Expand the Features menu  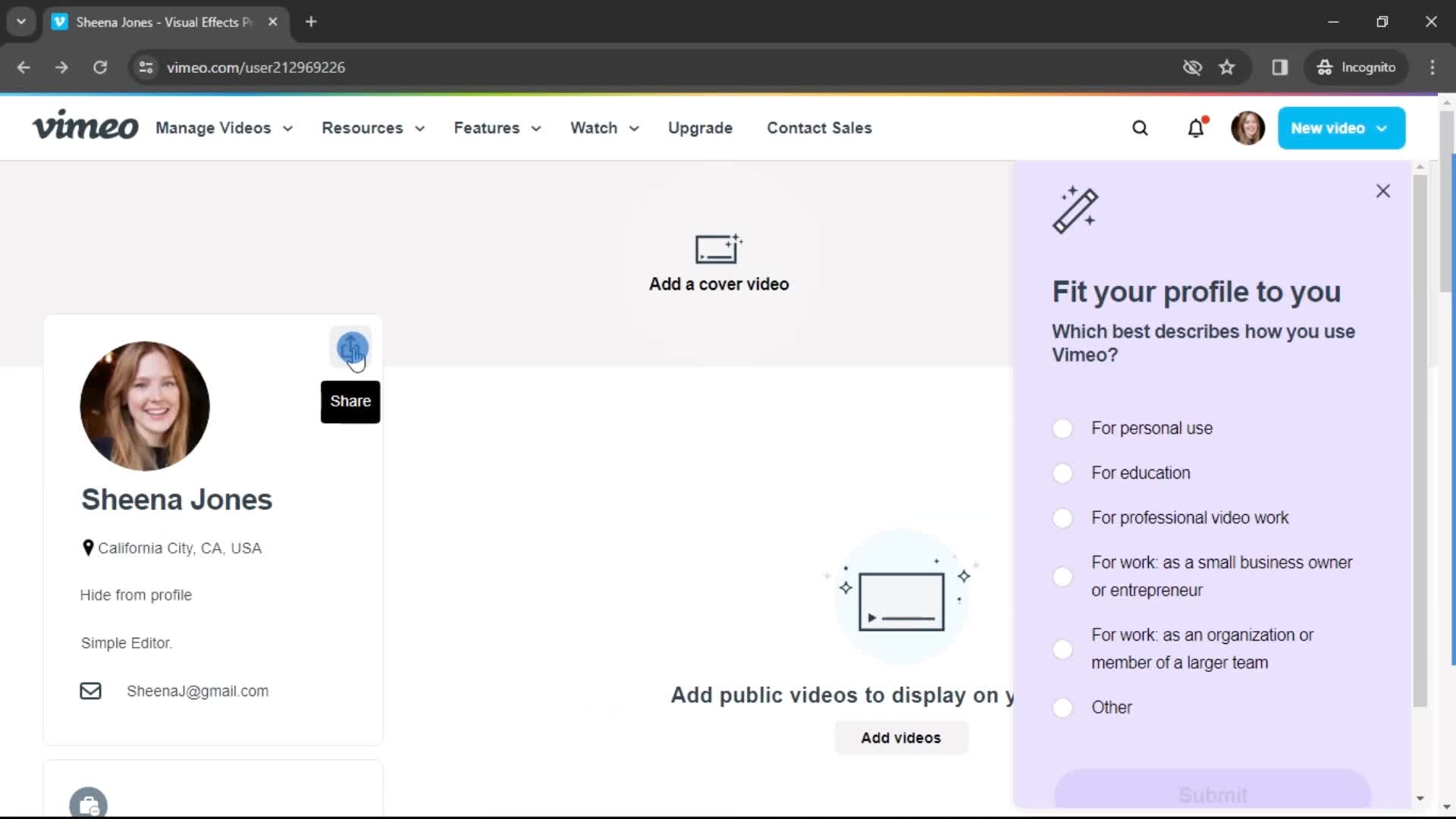point(497,128)
